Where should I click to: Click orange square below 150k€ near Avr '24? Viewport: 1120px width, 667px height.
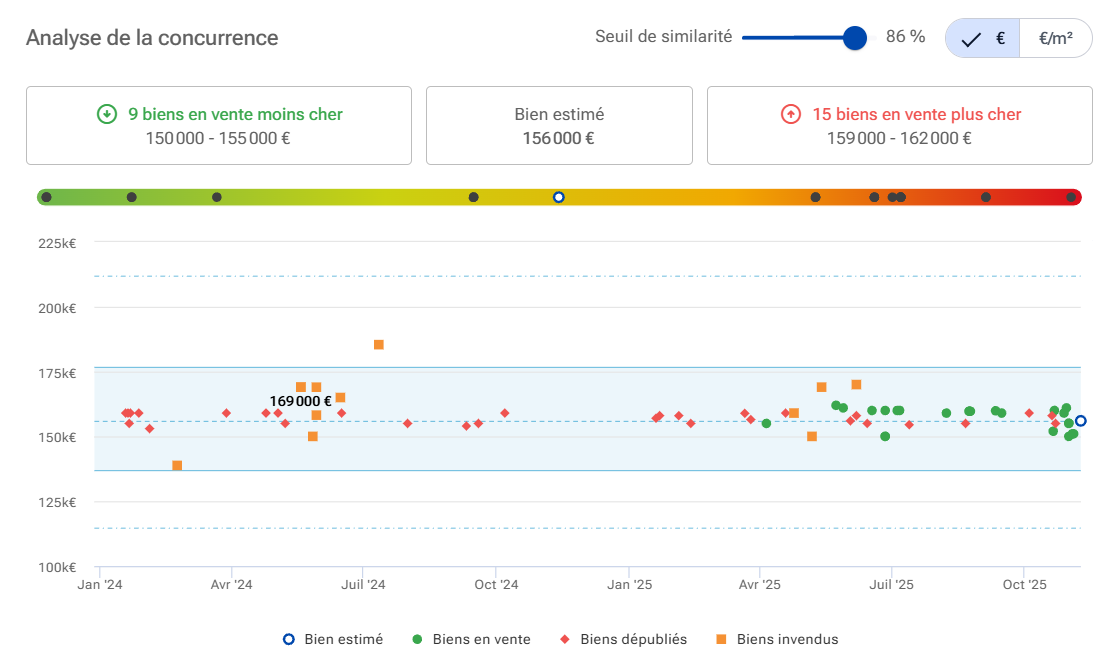pyautogui.click(x=177, y=466)
